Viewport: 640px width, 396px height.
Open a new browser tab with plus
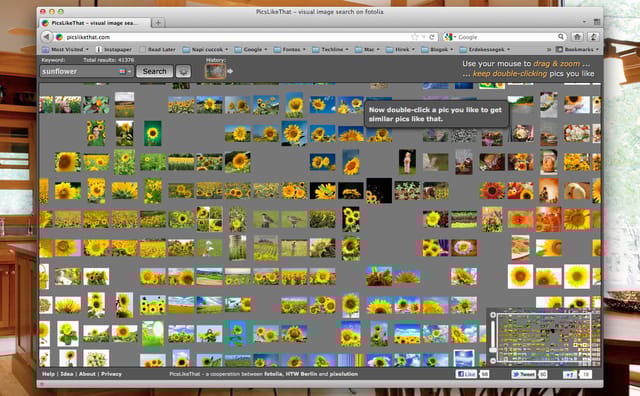point(158,22)
